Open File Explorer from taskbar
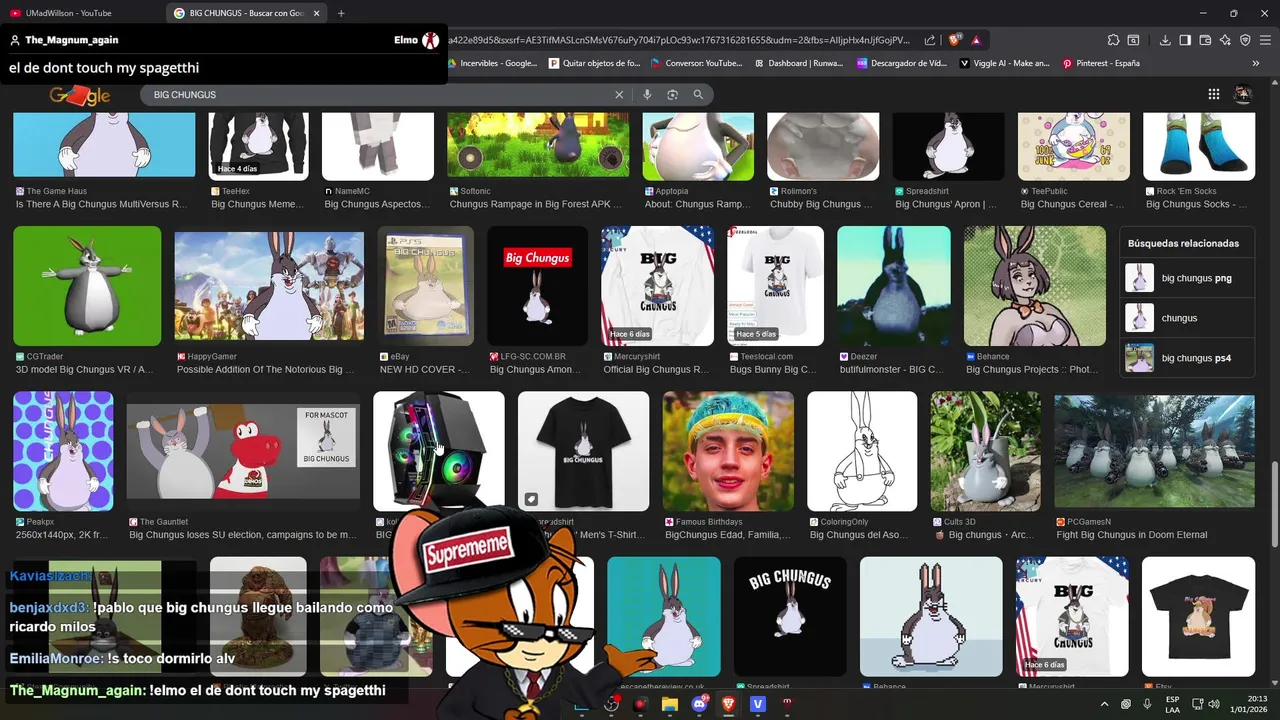The height and width of the screenshot is (720, 1280). point(669,704)
